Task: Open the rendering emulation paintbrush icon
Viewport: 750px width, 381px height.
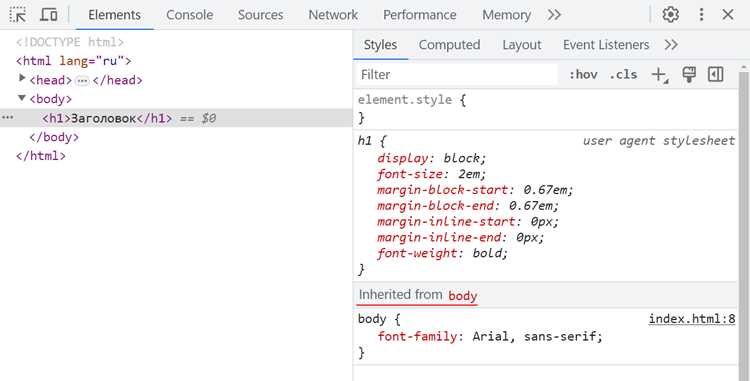Action: point(689,75)
